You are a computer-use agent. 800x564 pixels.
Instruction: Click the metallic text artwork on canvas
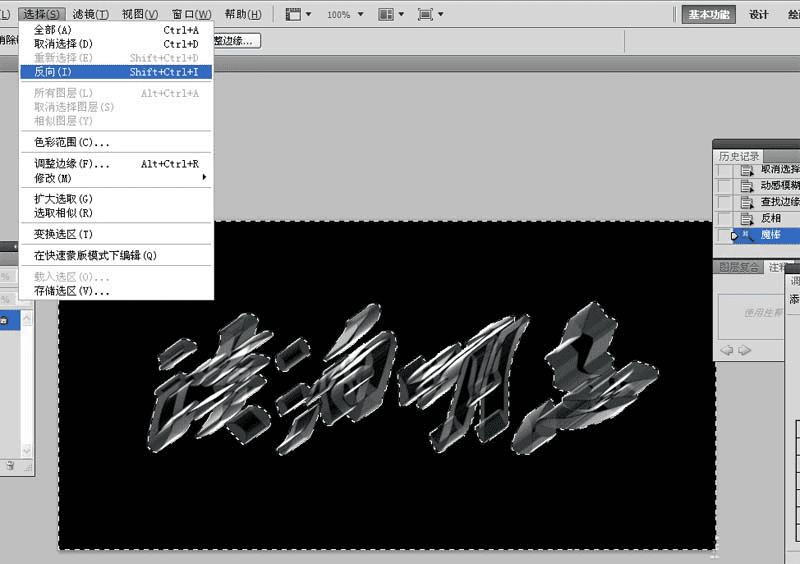(x=403, y=378)
